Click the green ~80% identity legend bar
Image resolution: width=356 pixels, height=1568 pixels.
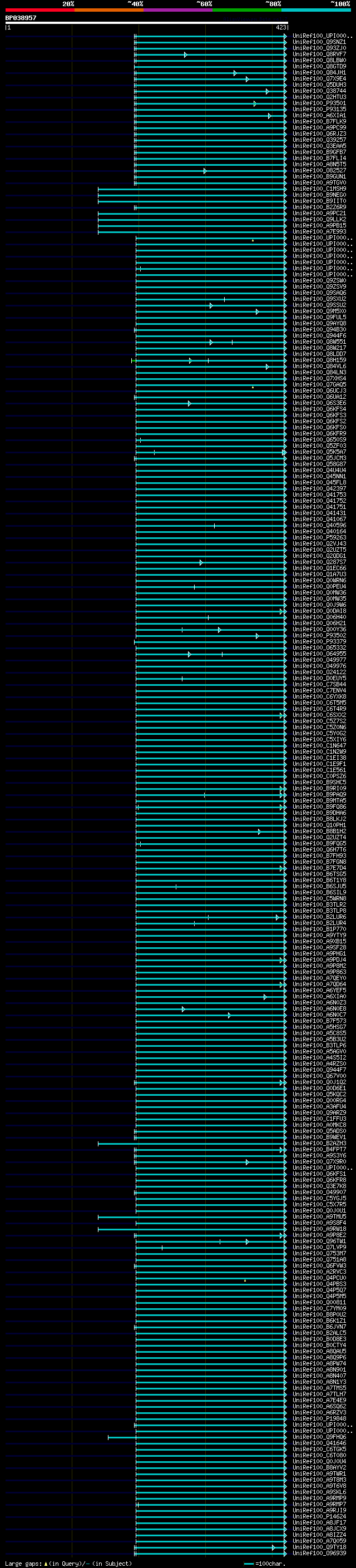pos(247,10)
